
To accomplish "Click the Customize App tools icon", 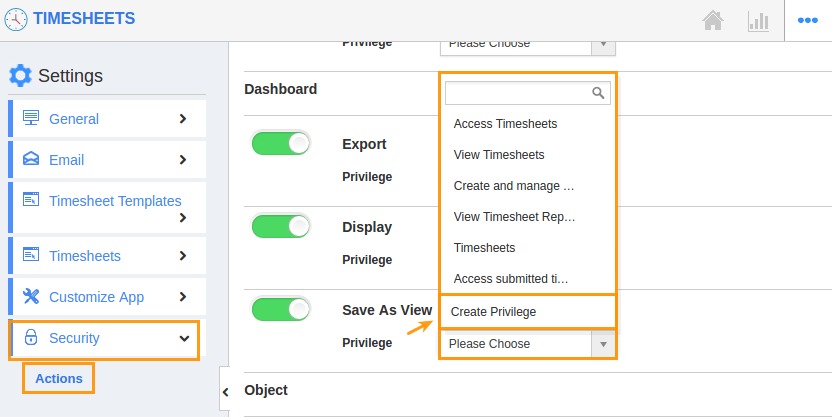I will pos(31,296).
